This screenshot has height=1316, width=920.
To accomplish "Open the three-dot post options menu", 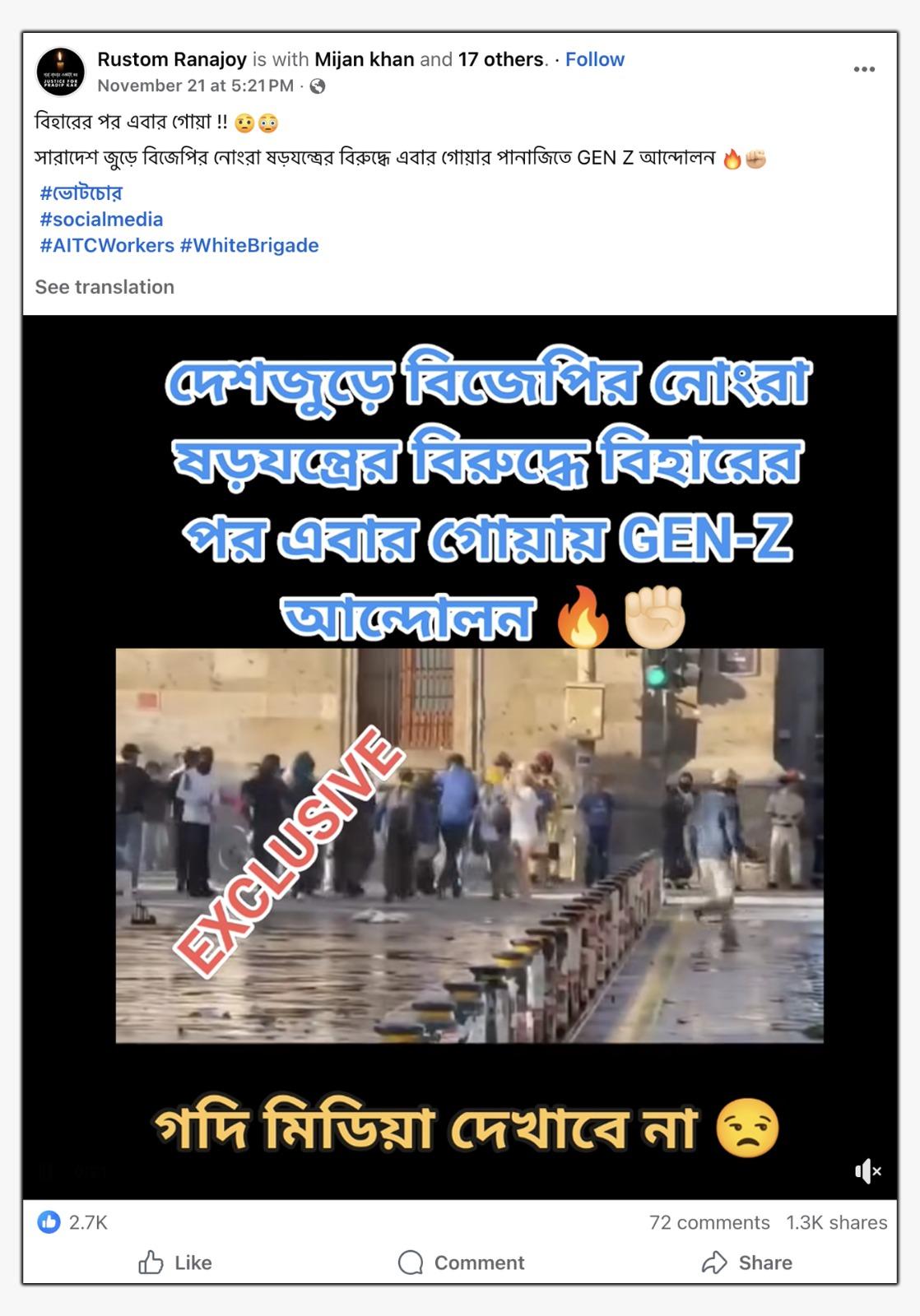I will (864, 69).
